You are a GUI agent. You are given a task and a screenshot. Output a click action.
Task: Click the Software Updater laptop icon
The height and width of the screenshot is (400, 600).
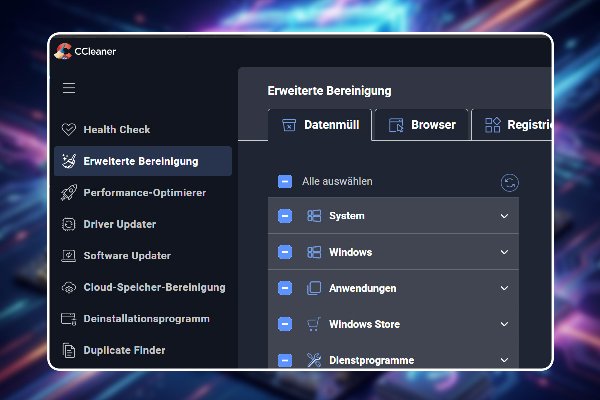coord(69,255)
